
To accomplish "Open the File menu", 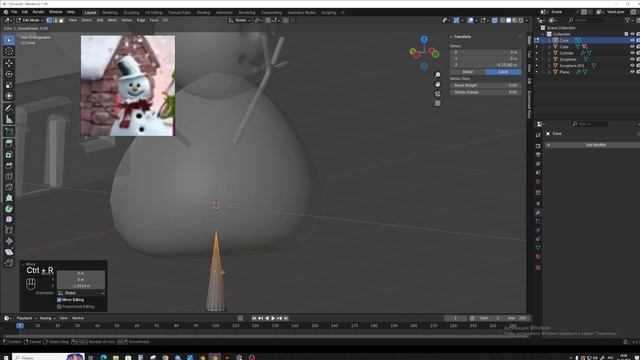I will [x=14, y=12].
